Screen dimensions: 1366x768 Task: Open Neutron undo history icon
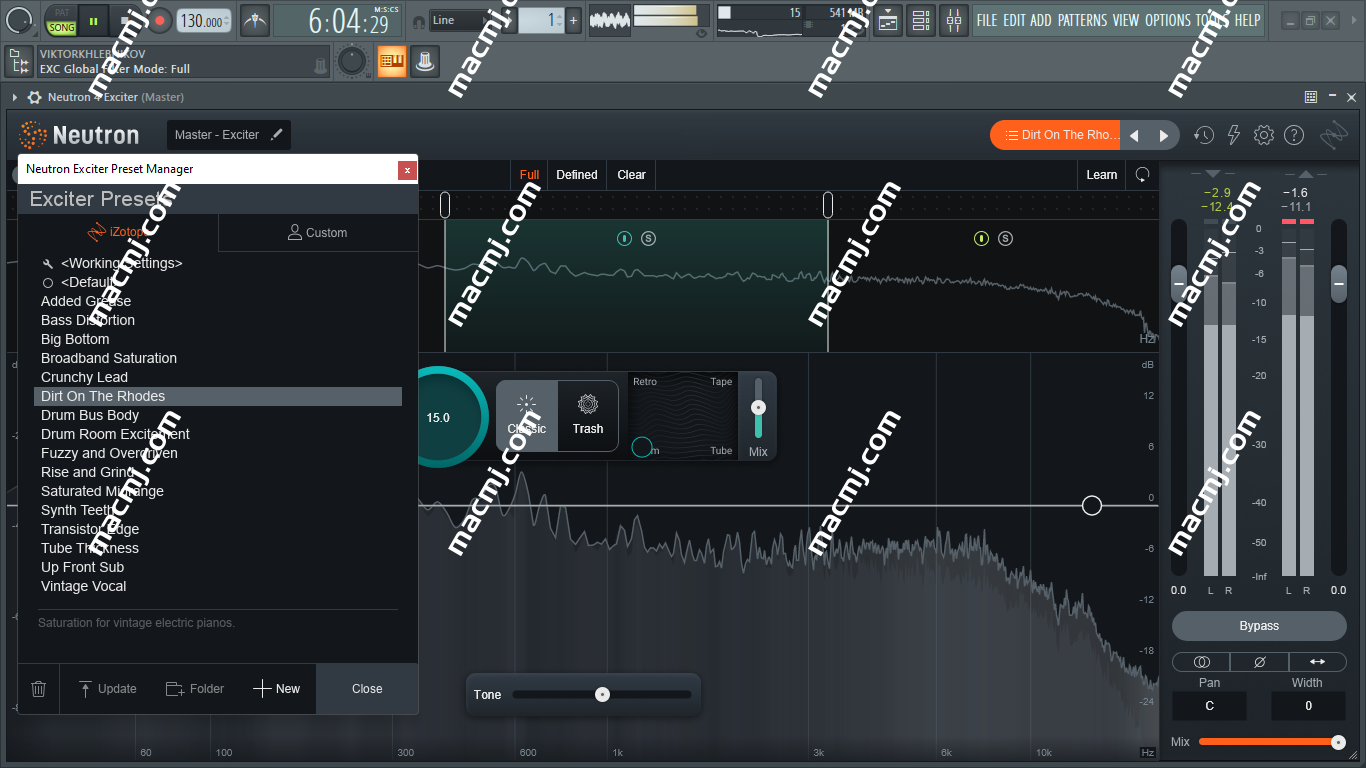point(1204,135)
